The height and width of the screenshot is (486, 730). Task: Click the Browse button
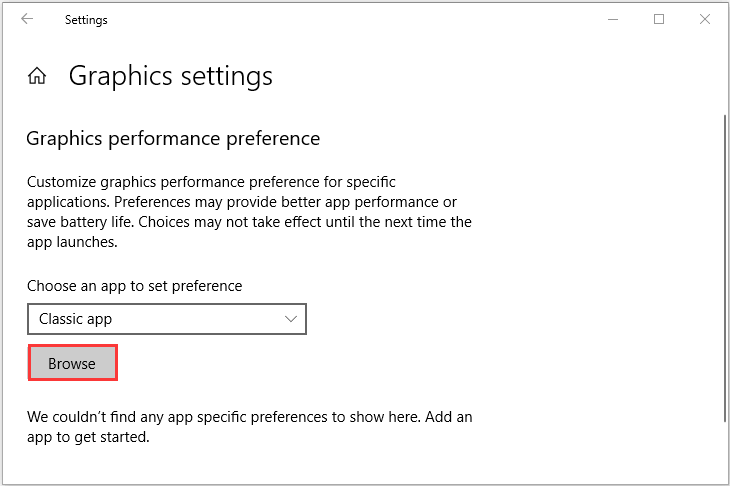click(73, 363)
